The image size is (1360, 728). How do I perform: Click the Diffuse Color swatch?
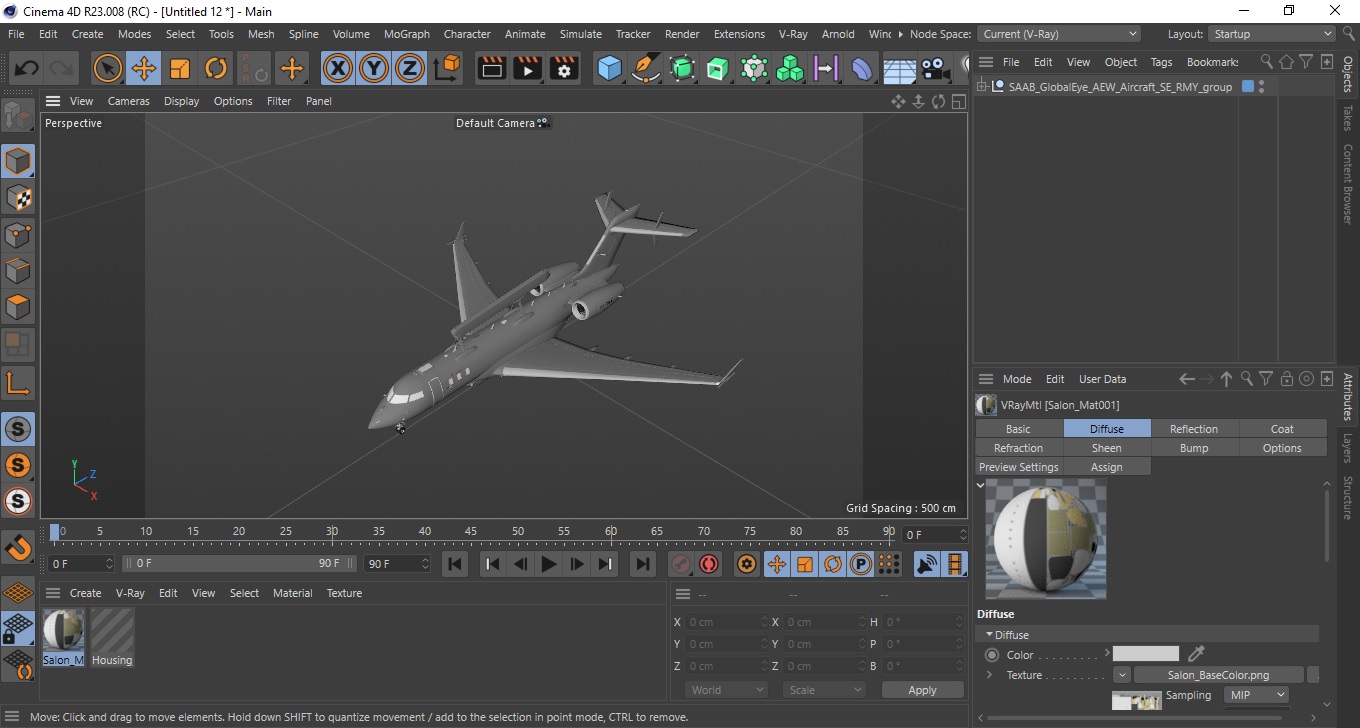[1146, 654]
